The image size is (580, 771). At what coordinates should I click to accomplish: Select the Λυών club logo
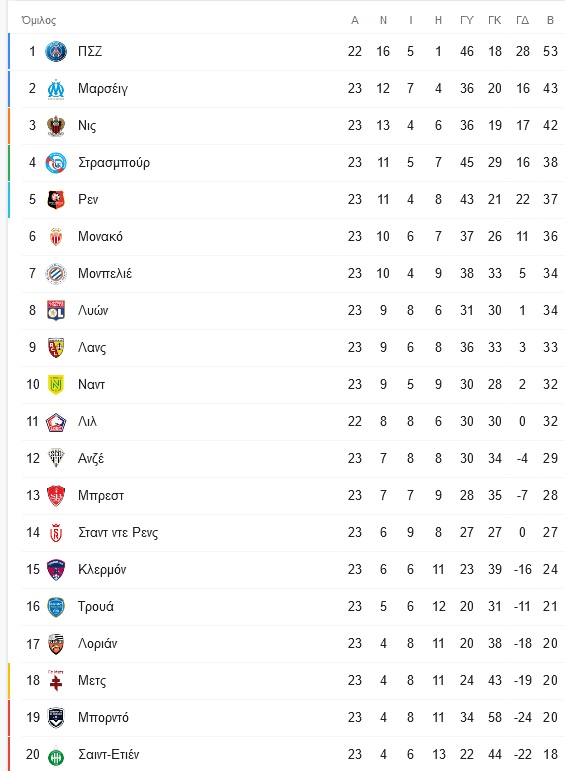tap(56, 311)
